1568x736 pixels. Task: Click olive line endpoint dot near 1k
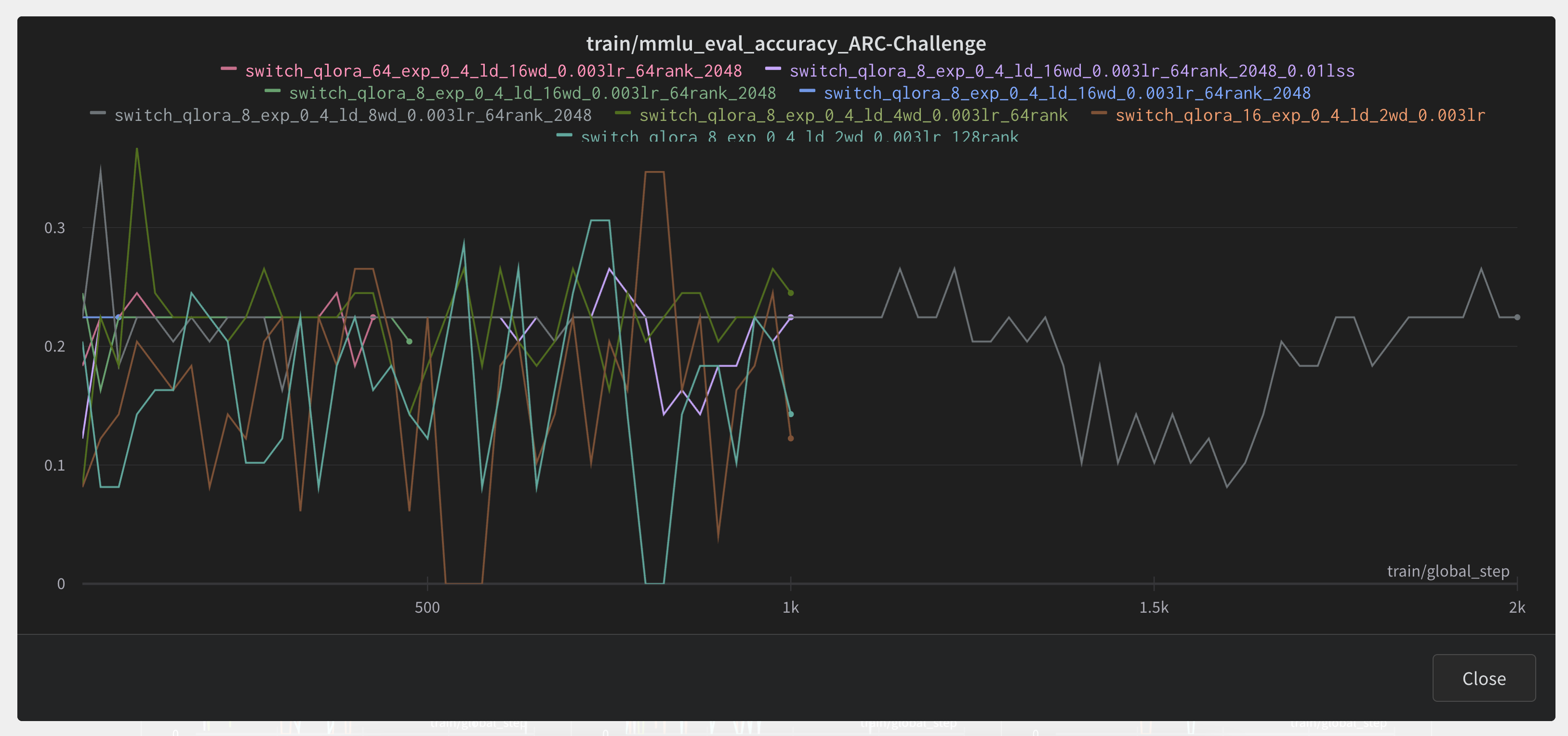tap(791, 293)
